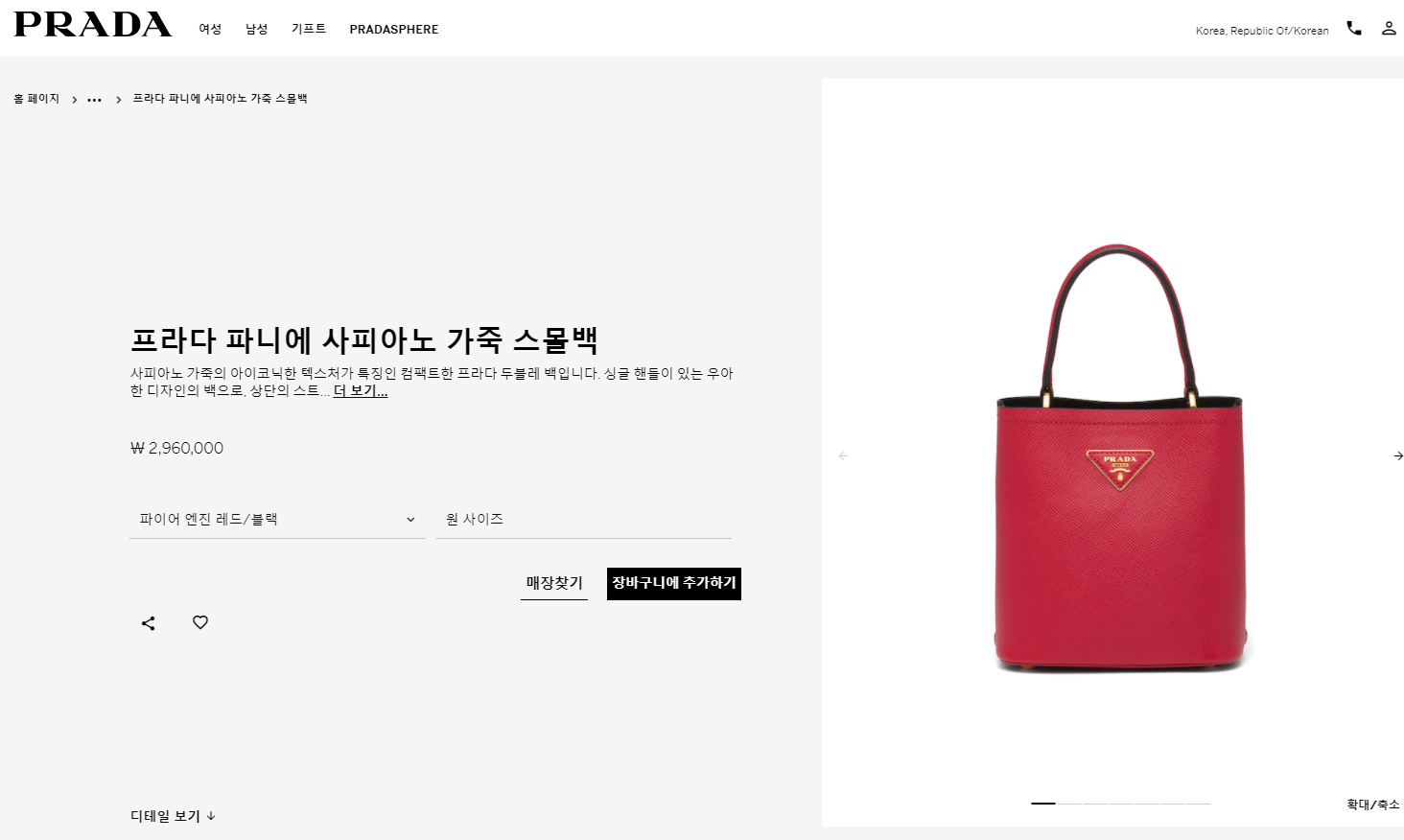
Task: Show next product image arrow
Action: (x=1397, y=456)
